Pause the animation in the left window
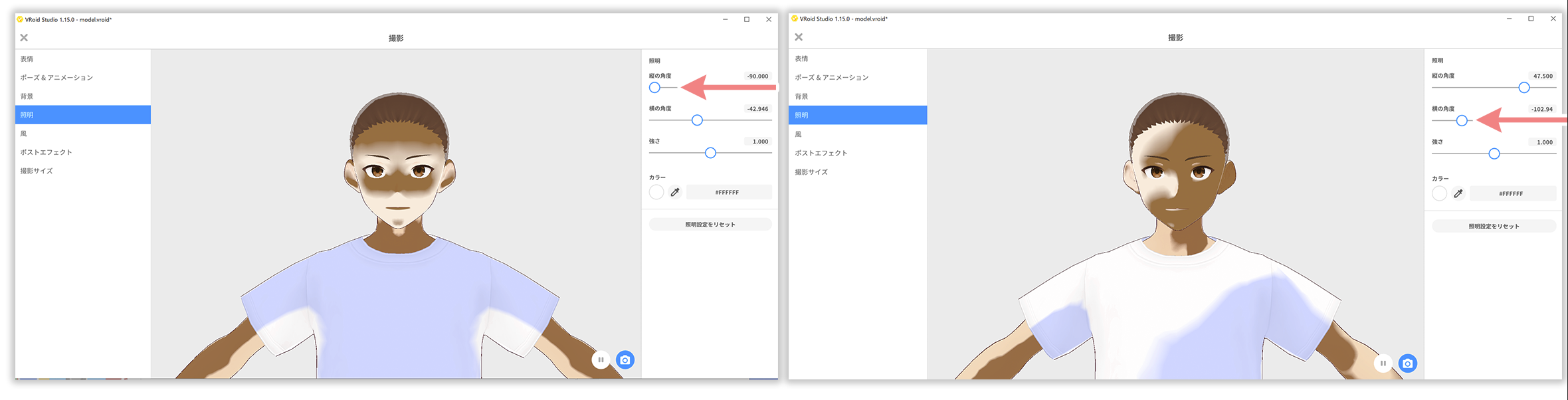This screenshot has width=1568, height=400. tap(601, 360)
